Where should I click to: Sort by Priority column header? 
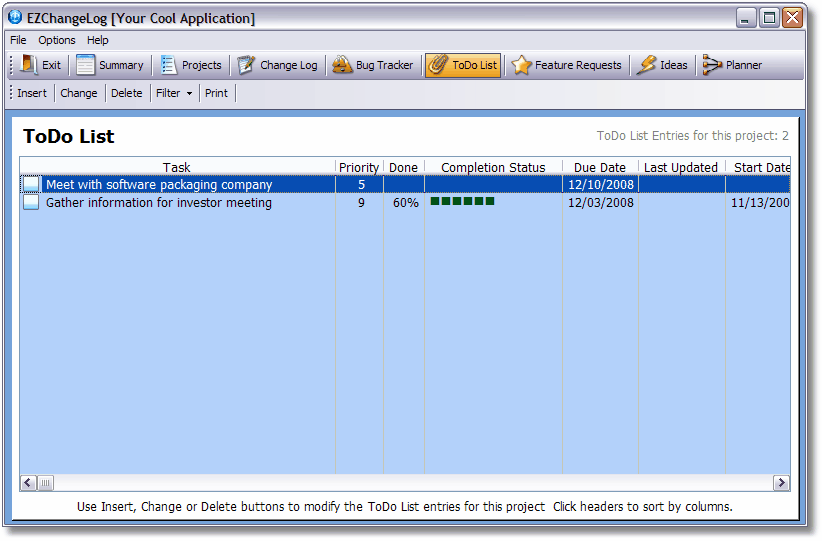point(359,167)
